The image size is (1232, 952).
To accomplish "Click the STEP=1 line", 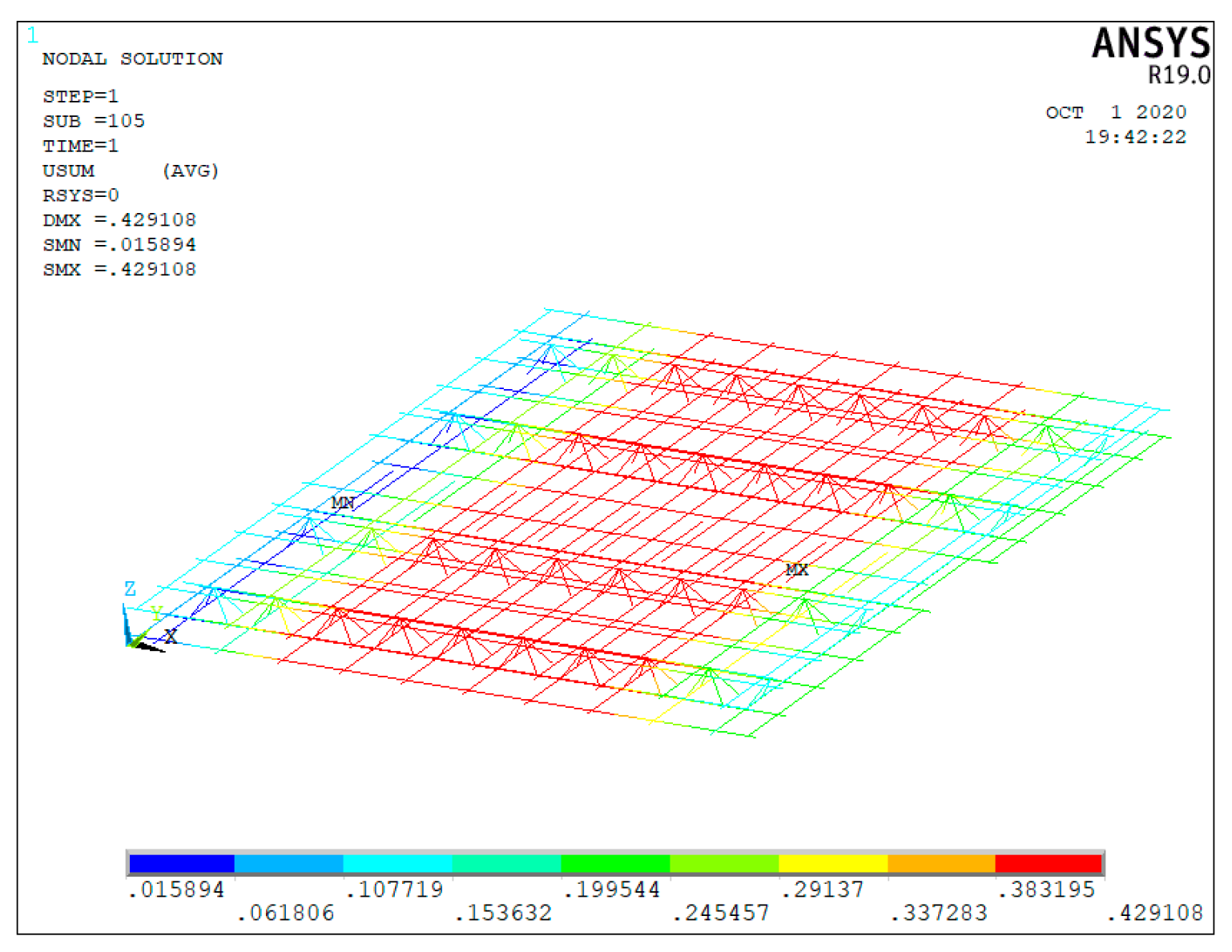I will [x=80, y=96].
